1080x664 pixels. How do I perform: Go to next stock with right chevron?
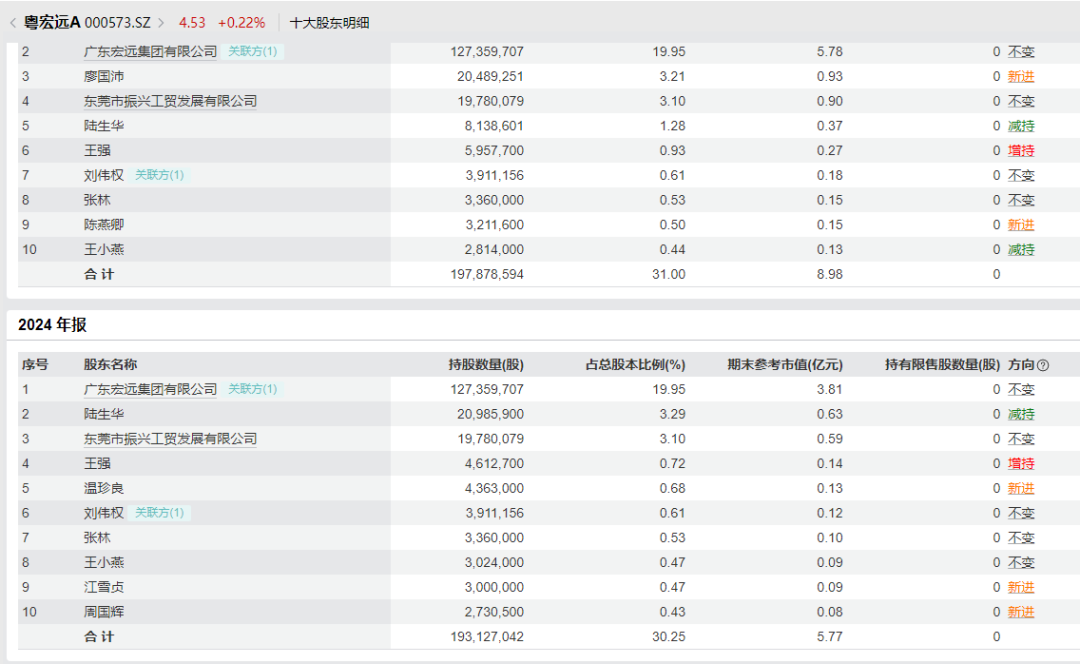(161, 23)
